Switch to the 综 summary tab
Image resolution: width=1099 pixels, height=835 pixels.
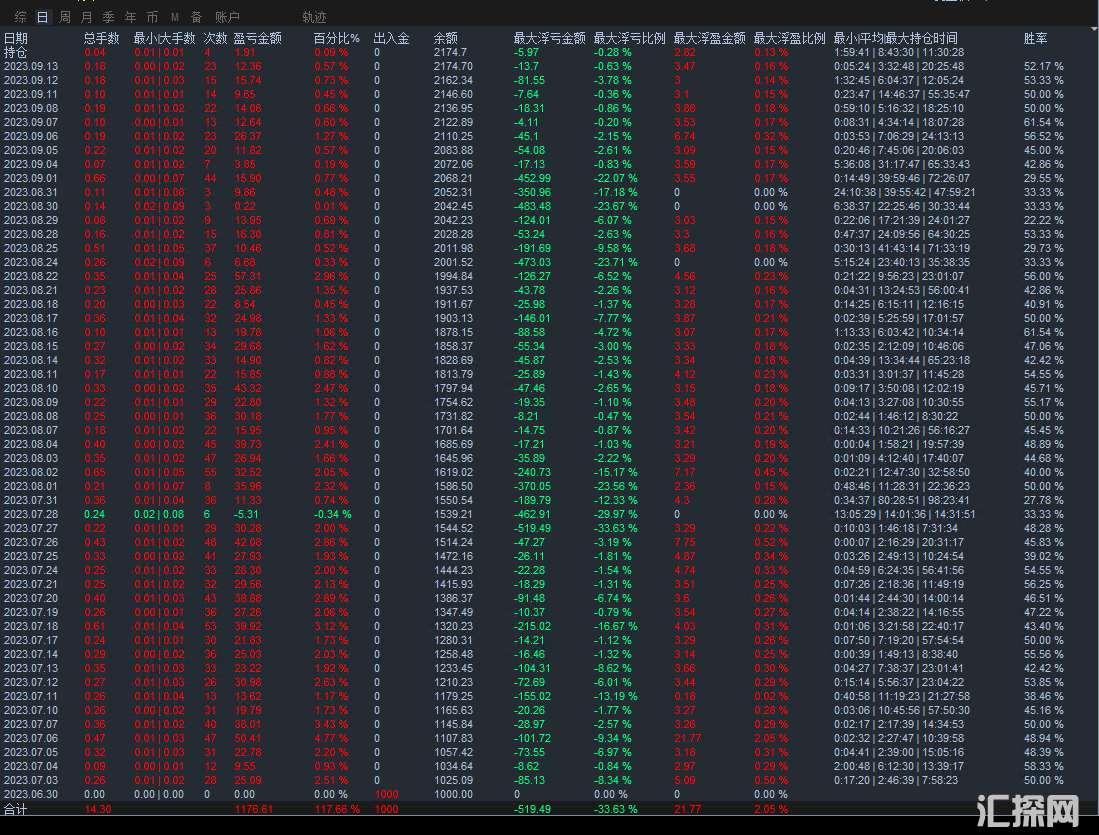[20, 17]
